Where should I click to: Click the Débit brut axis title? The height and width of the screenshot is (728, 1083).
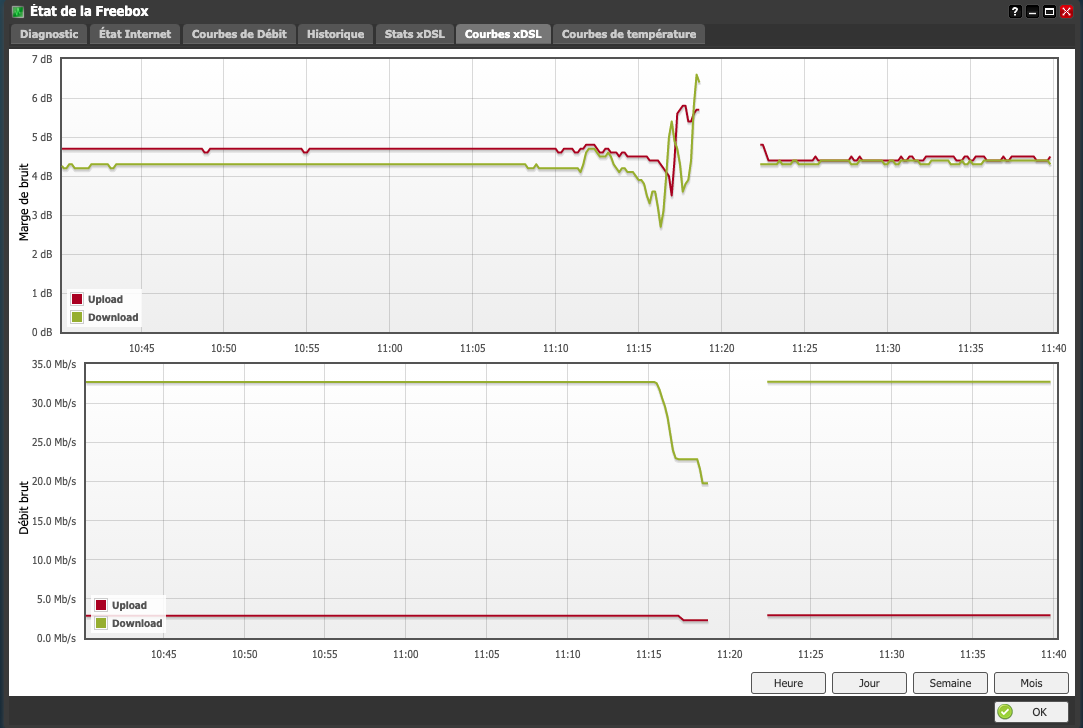[24, 508]
